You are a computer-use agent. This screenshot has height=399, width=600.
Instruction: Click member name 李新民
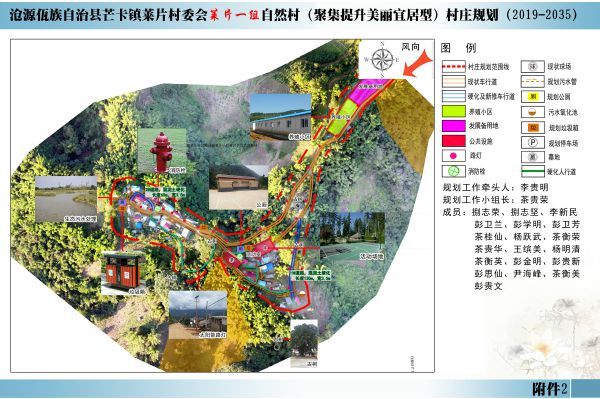(563, 212)
